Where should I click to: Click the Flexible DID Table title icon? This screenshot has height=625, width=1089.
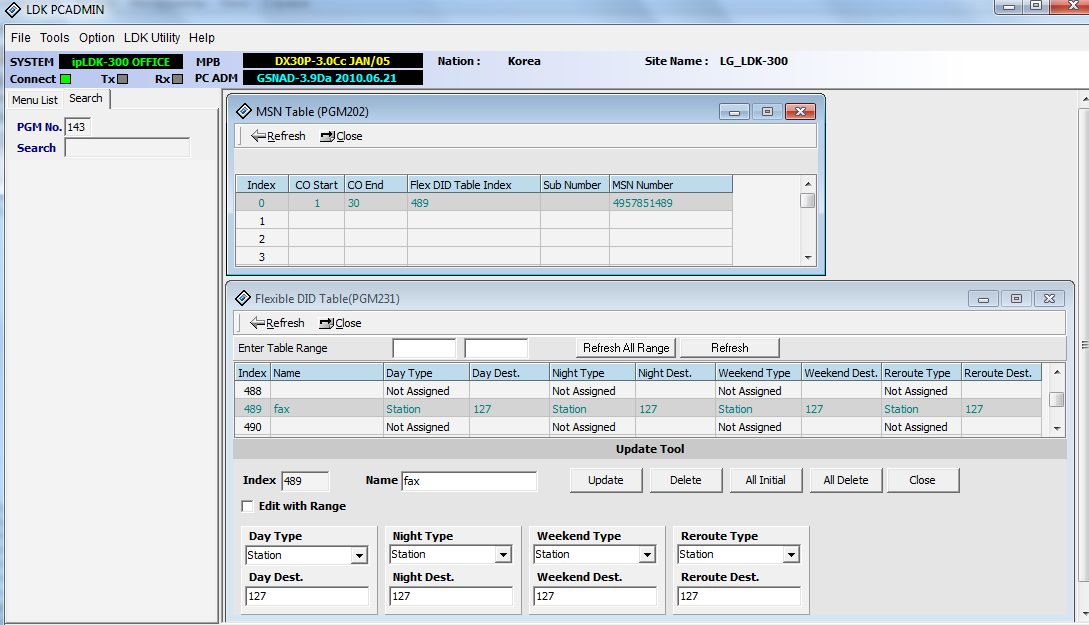pos(243,298)
